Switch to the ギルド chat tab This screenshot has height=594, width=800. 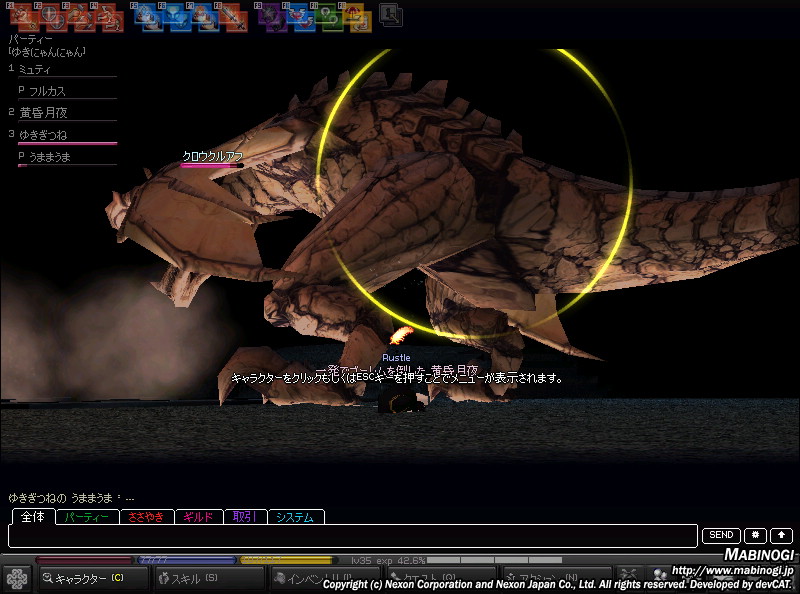(x=199, y=517)
